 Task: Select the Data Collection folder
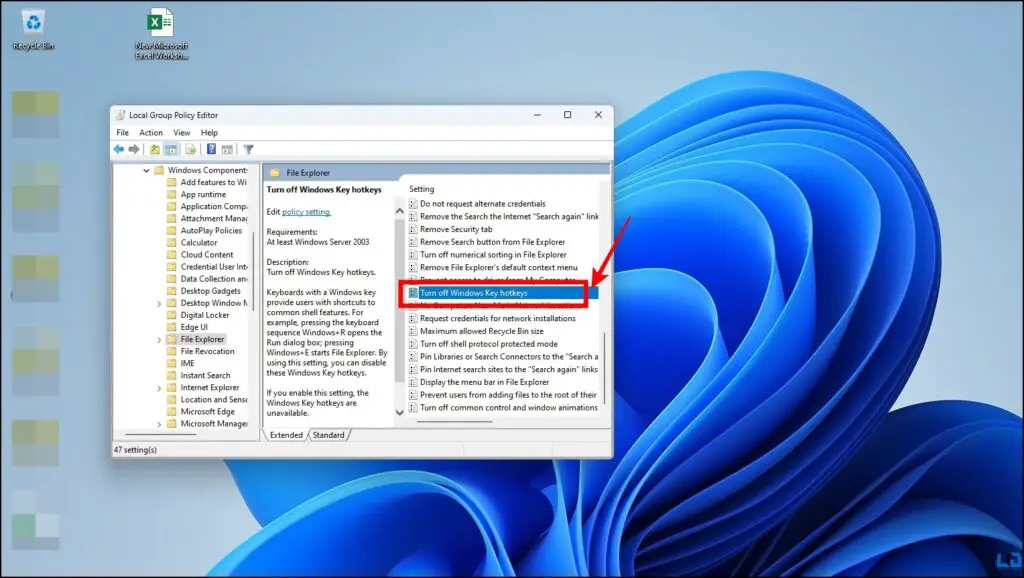pyautogui.click(x=207, y=279)
